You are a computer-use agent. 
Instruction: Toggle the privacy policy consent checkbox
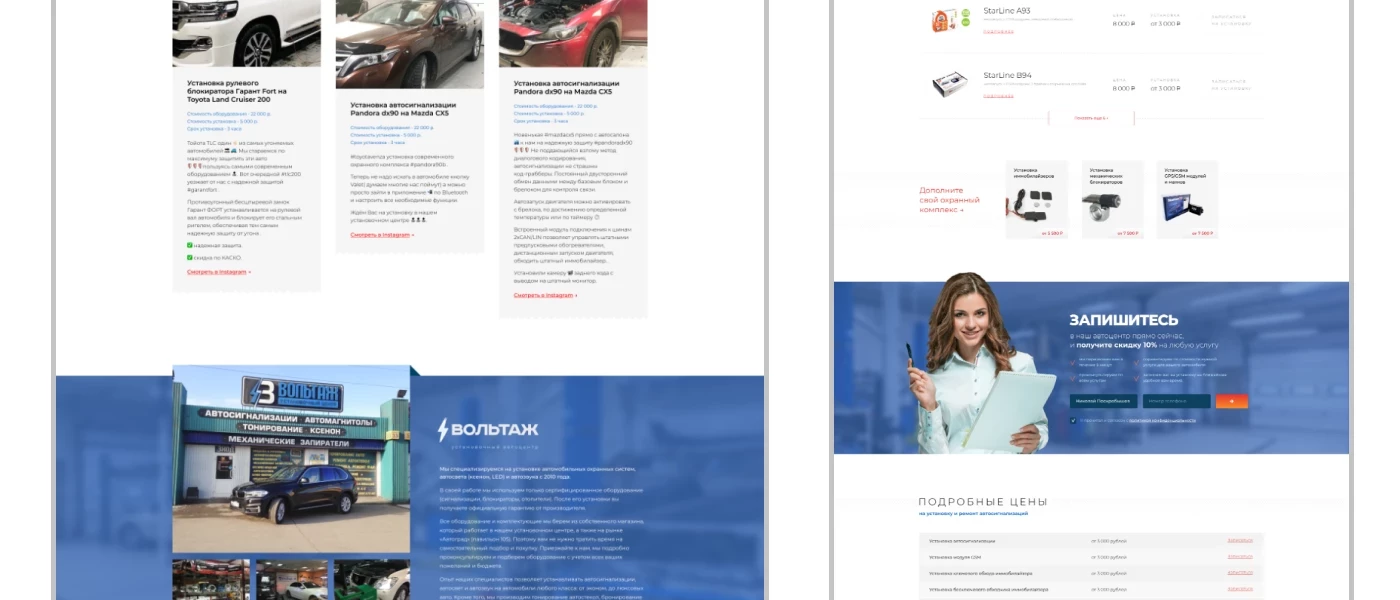pyautogui.click(x=1073, y=420)
